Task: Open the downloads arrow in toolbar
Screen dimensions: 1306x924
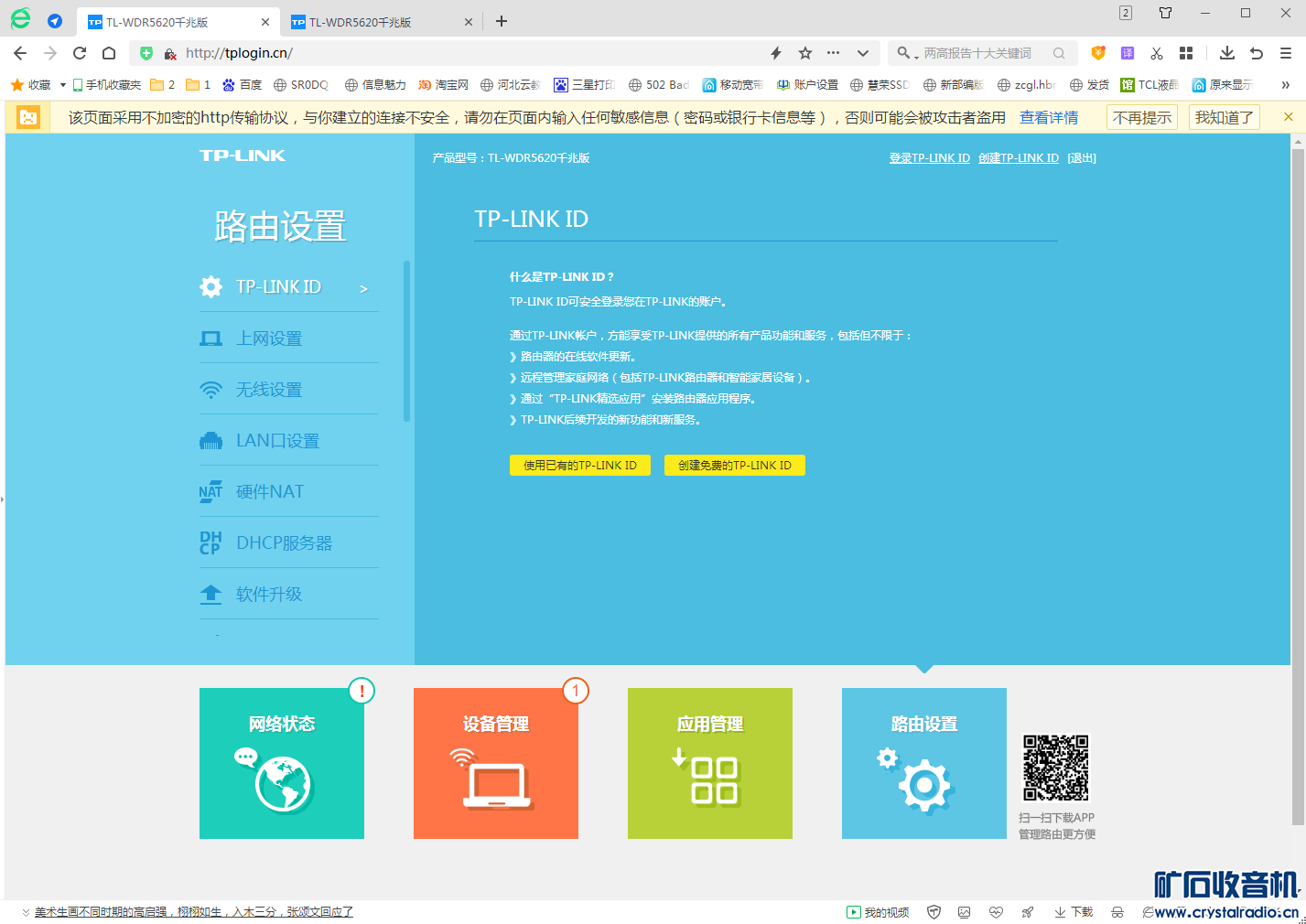Action: point(1227,53)
